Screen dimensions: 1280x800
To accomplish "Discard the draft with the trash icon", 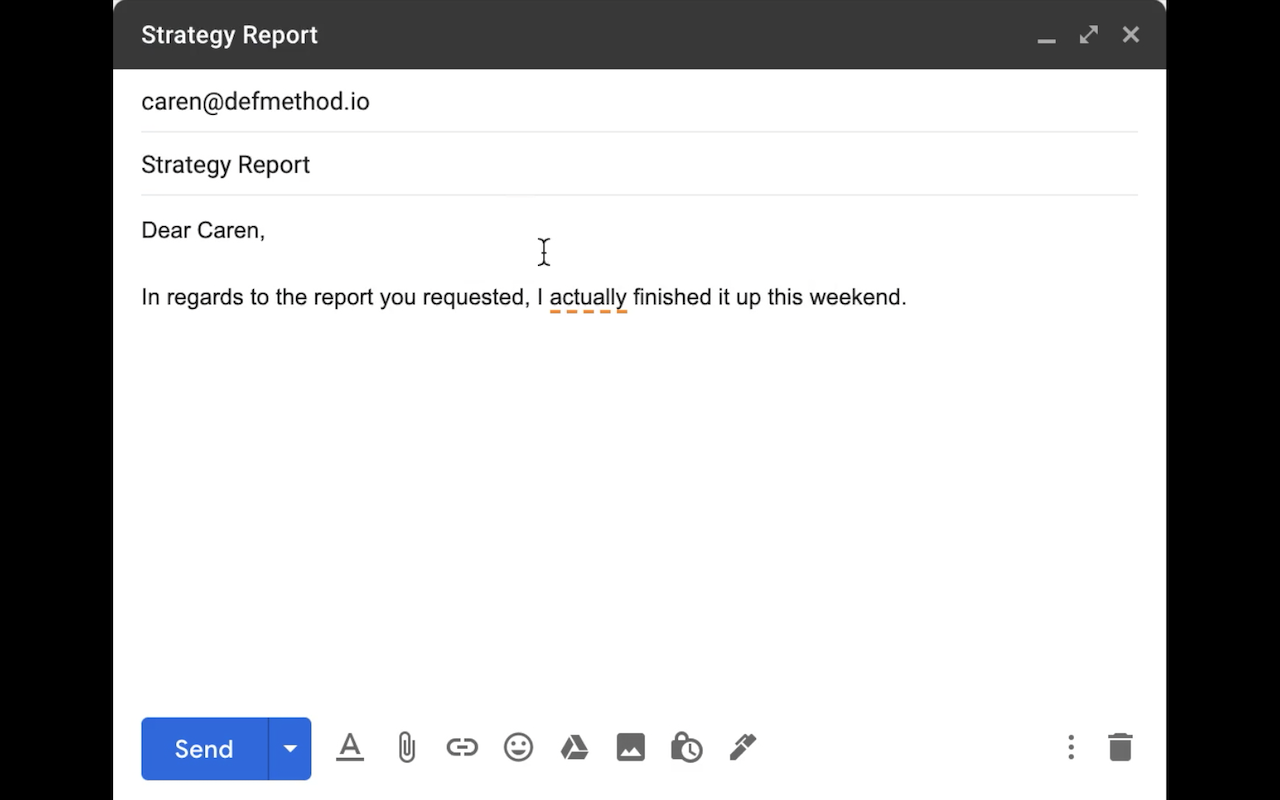I will pos(1120,746).
